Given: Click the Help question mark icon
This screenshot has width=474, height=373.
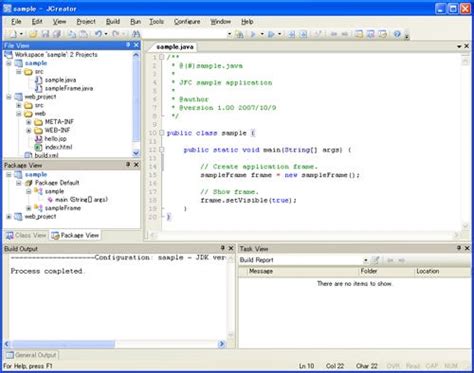Looking at the screenshot, I should pos(397,34).
